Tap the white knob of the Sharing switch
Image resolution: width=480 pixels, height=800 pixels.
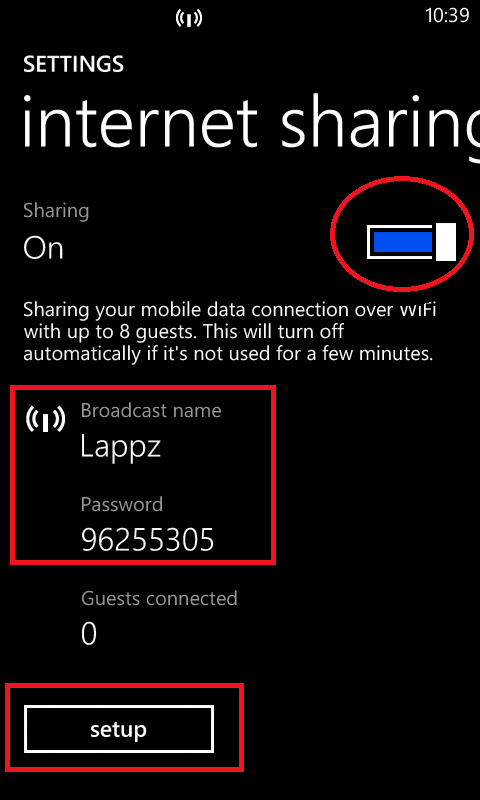pos(446,242)
